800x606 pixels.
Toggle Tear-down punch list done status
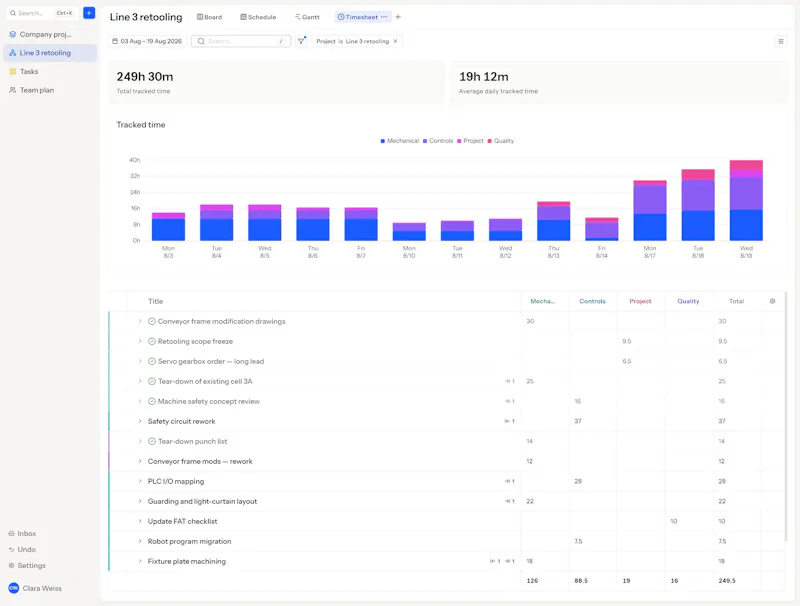(152, 441)
